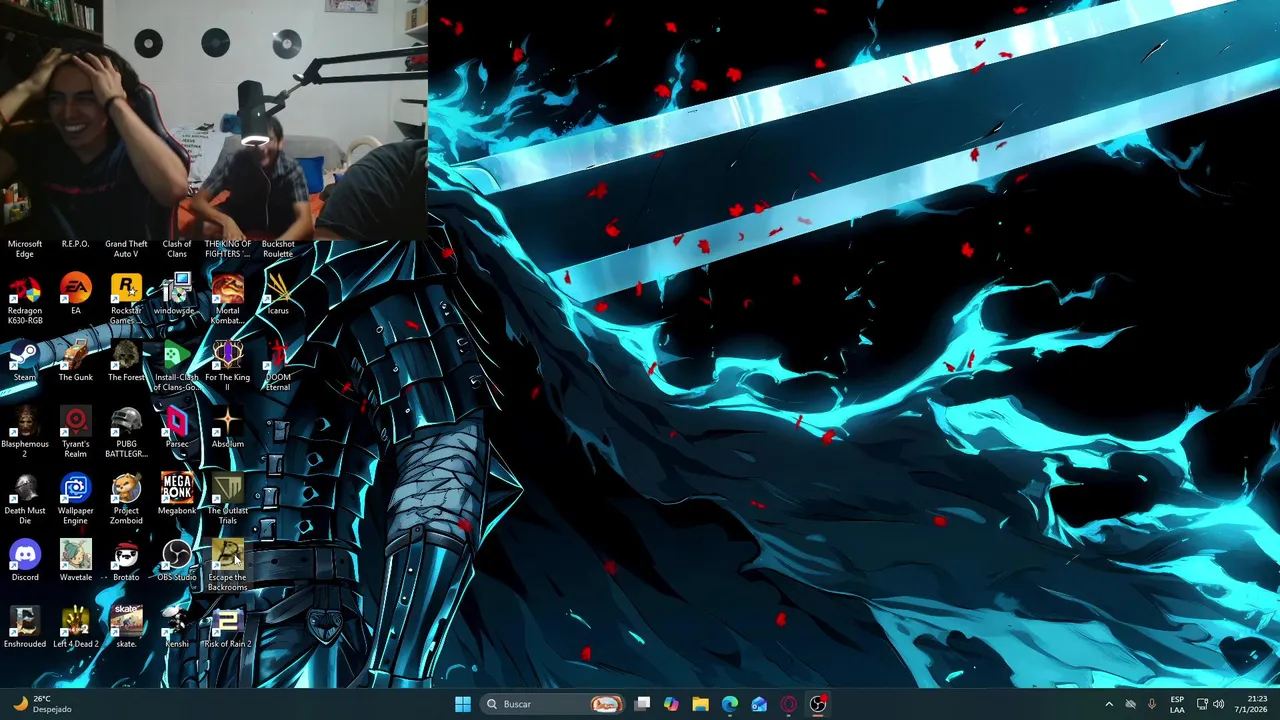Open the ESP LAA language switcher
Viewport: 1280px width, 720px height.
[x=1177, y=704]
